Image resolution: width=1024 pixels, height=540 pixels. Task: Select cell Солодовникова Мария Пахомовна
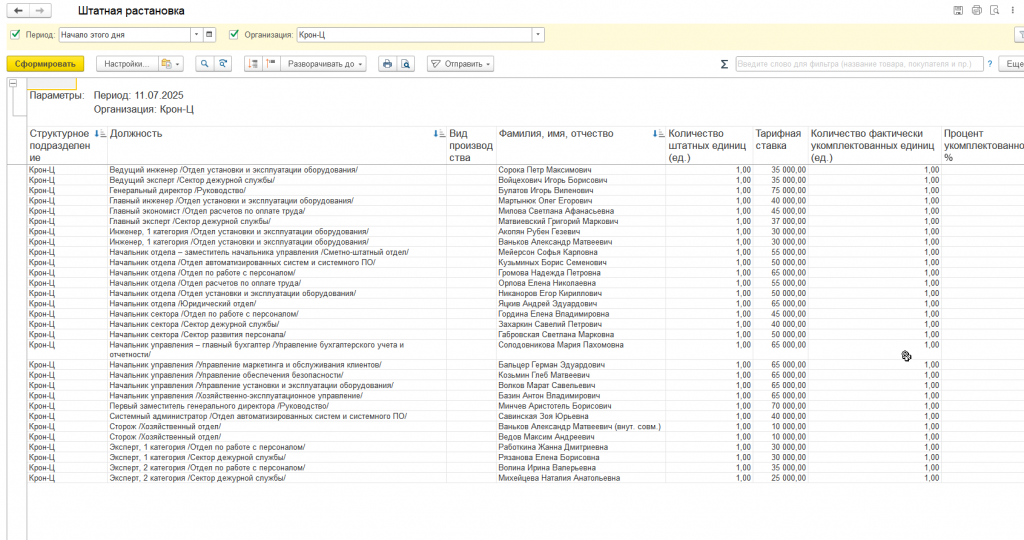point(581,349)
